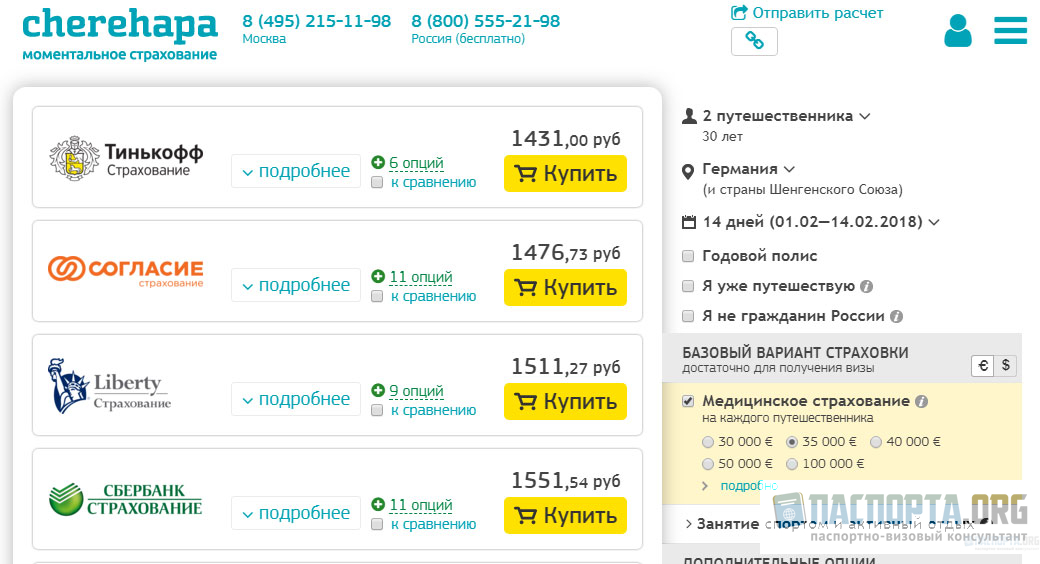Uncheck Медицинское страхование

(x=688, y=401)
